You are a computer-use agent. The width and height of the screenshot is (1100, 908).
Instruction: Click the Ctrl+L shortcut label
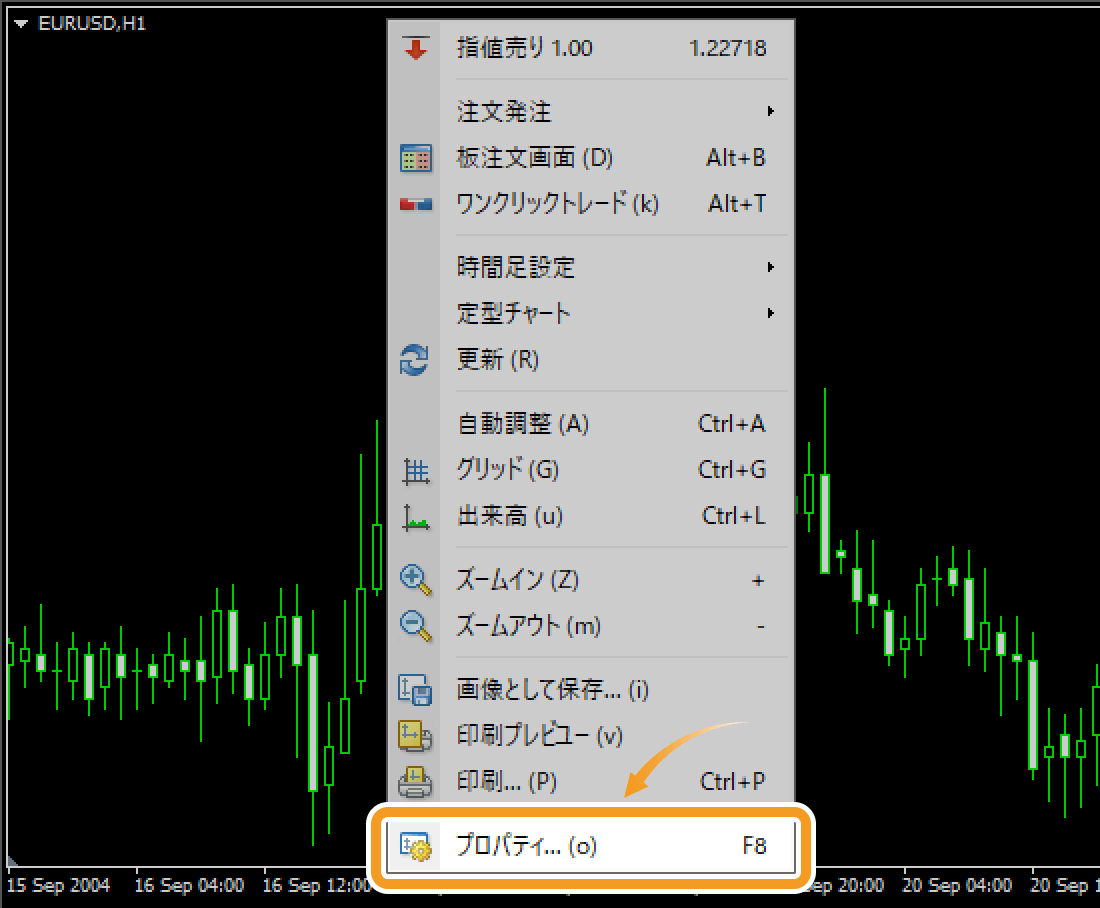(x=733, y=516)
